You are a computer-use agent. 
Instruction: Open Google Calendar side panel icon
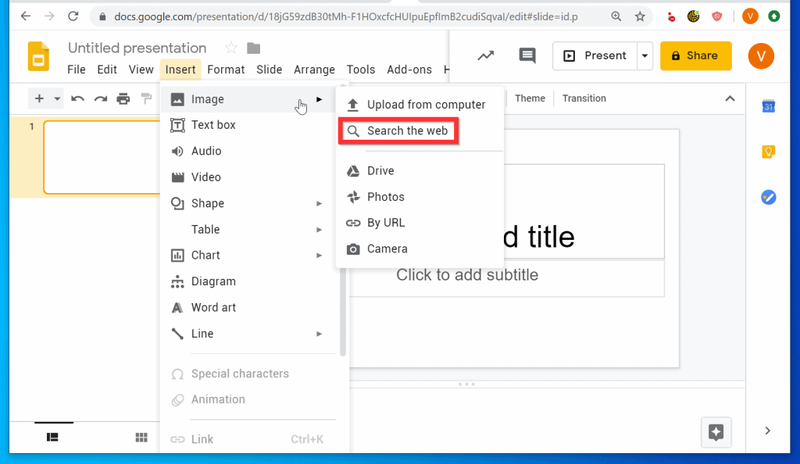[768, 106]
